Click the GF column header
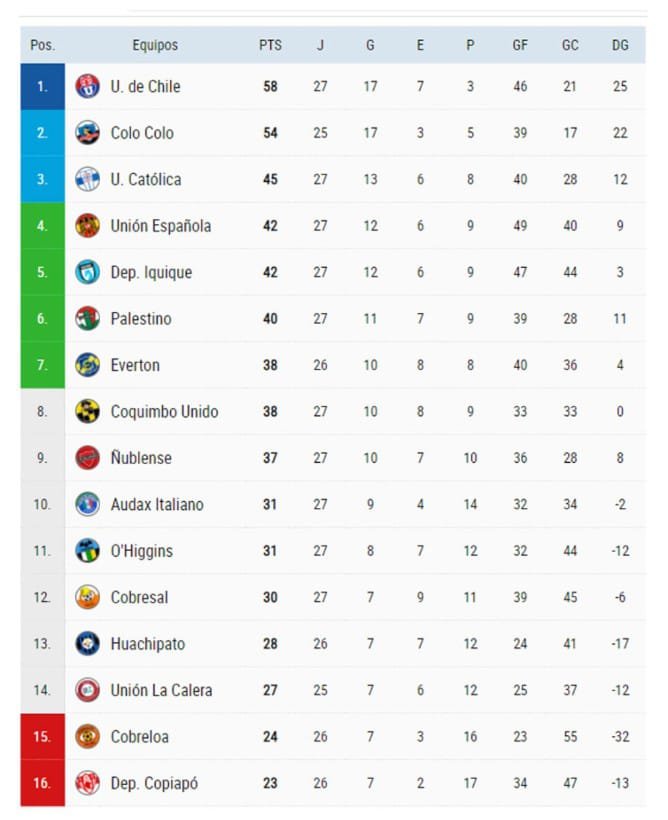The width and height of the screenshot is (668, 820). point(520,45)
